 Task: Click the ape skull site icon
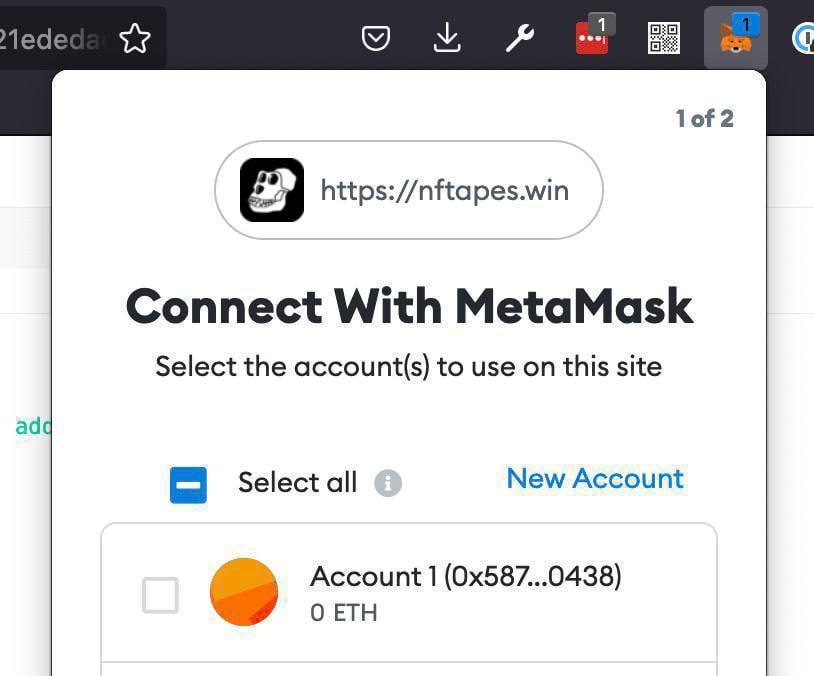point(272,190)
